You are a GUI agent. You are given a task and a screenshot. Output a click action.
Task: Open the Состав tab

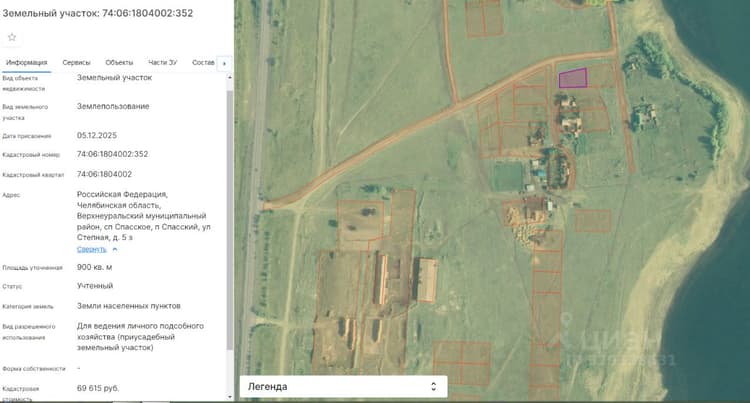coord(203,62)
